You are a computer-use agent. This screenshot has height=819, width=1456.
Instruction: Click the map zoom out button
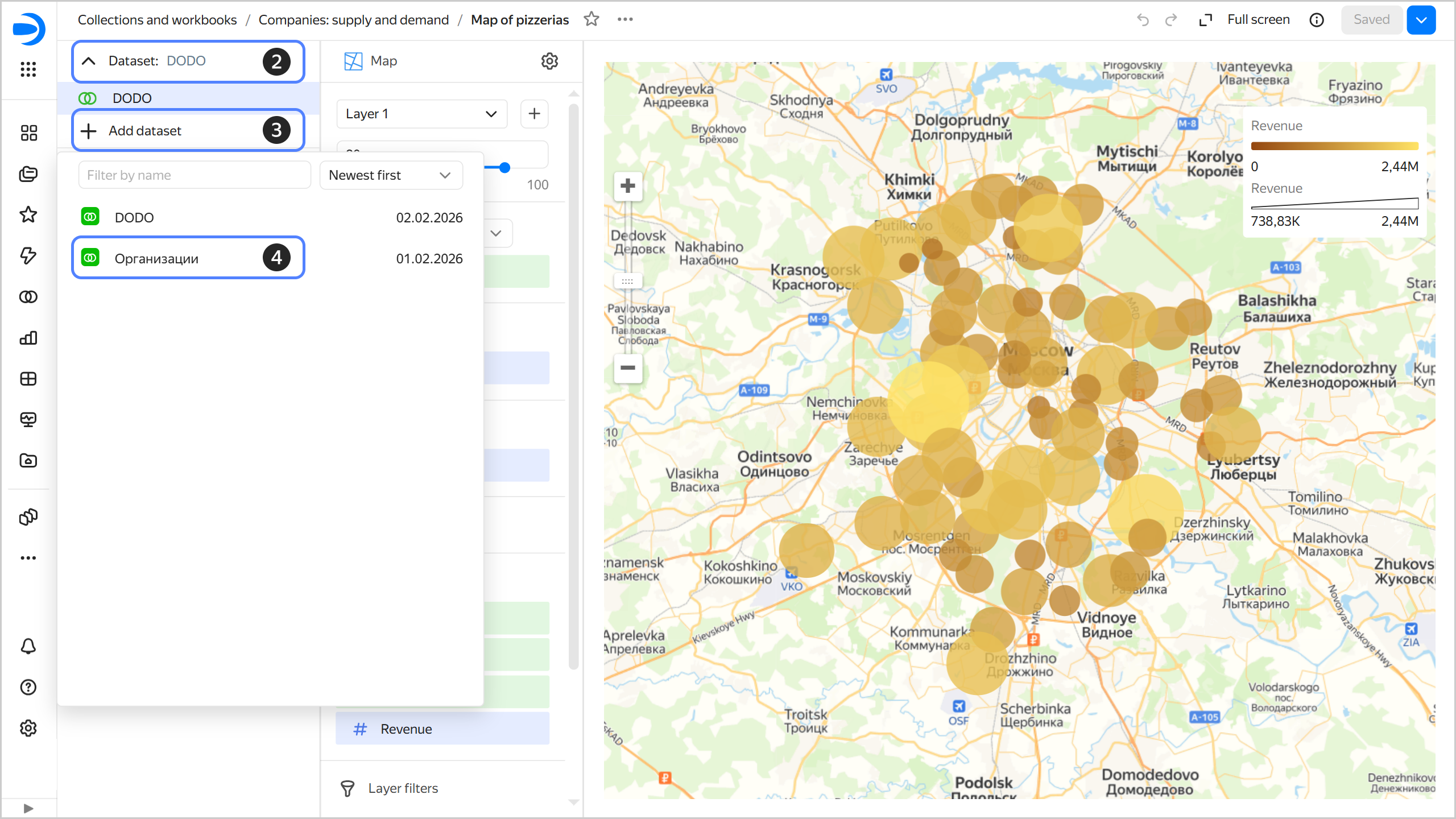(628, 368)
